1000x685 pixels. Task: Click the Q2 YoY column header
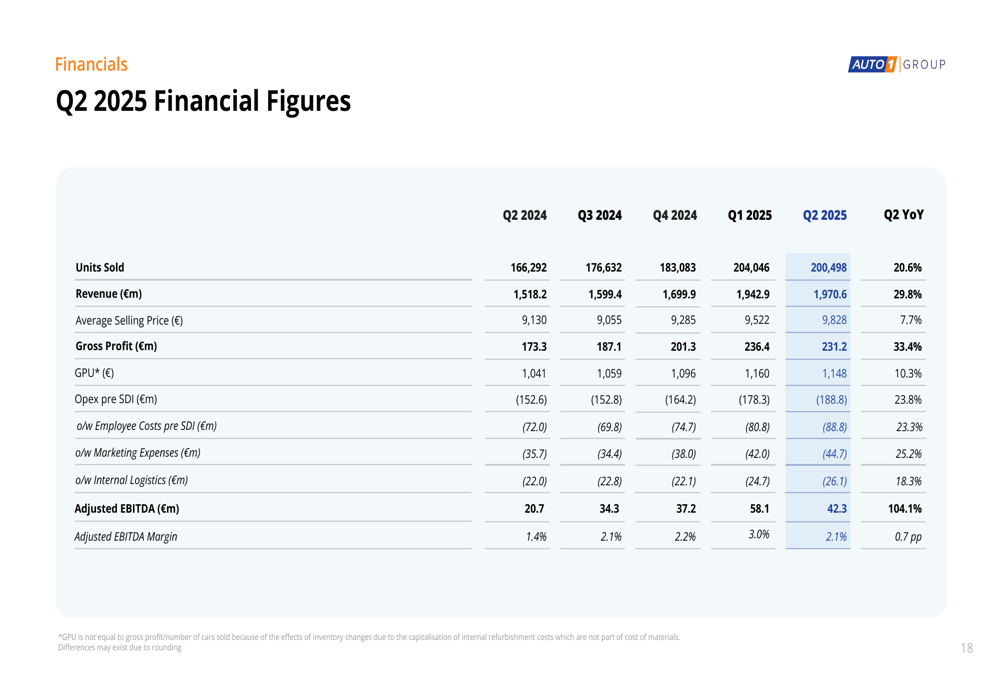click(x=903, y=215)
